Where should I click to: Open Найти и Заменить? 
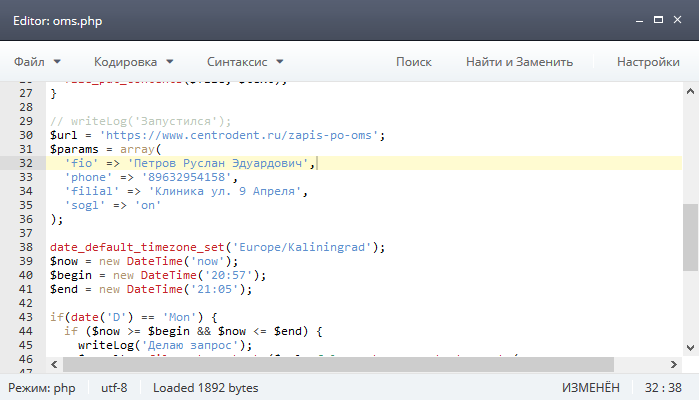coord(519,61)
